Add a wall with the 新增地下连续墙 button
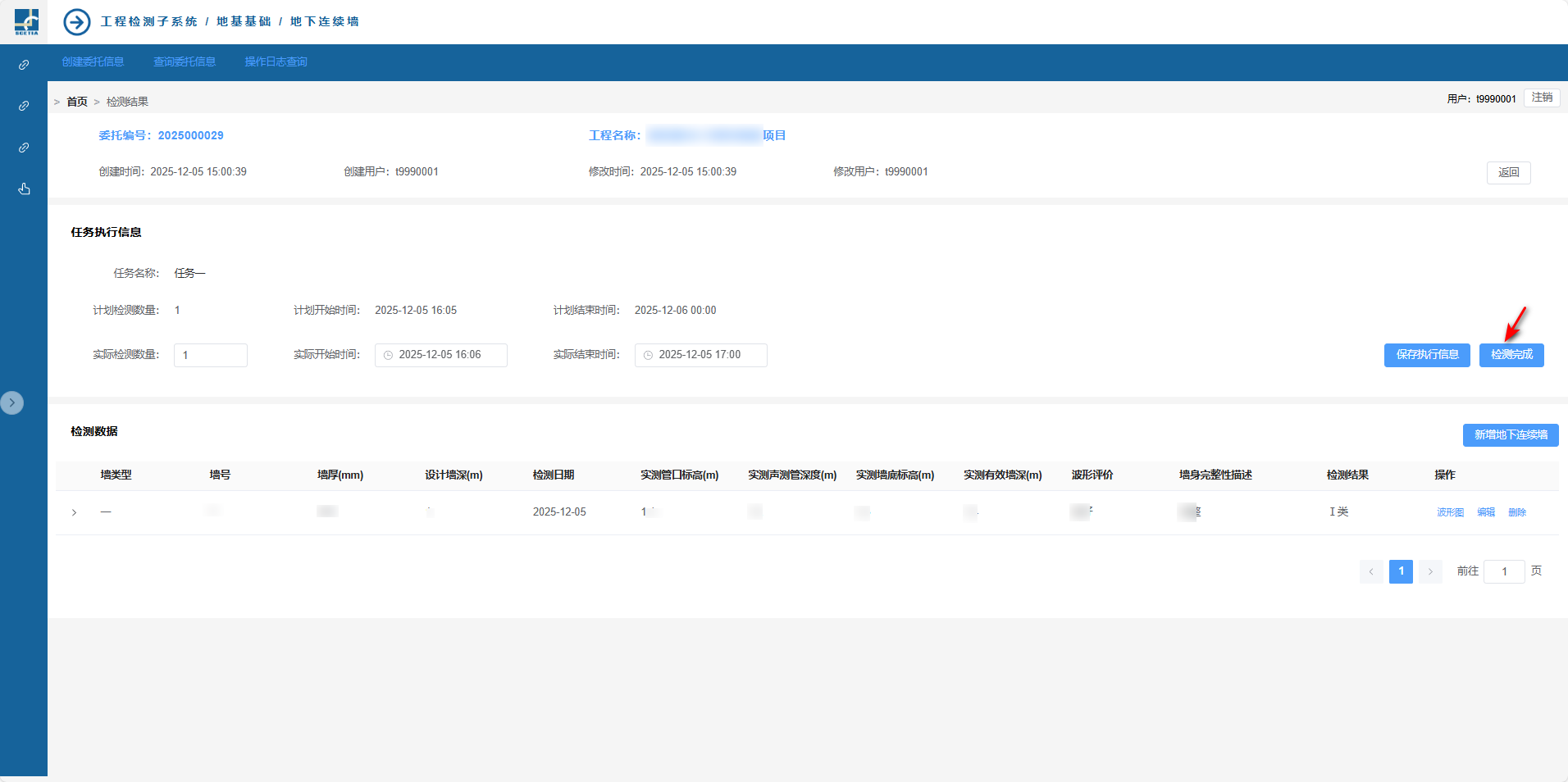This screenshot has height=782, width=1568. point(1511,435)
